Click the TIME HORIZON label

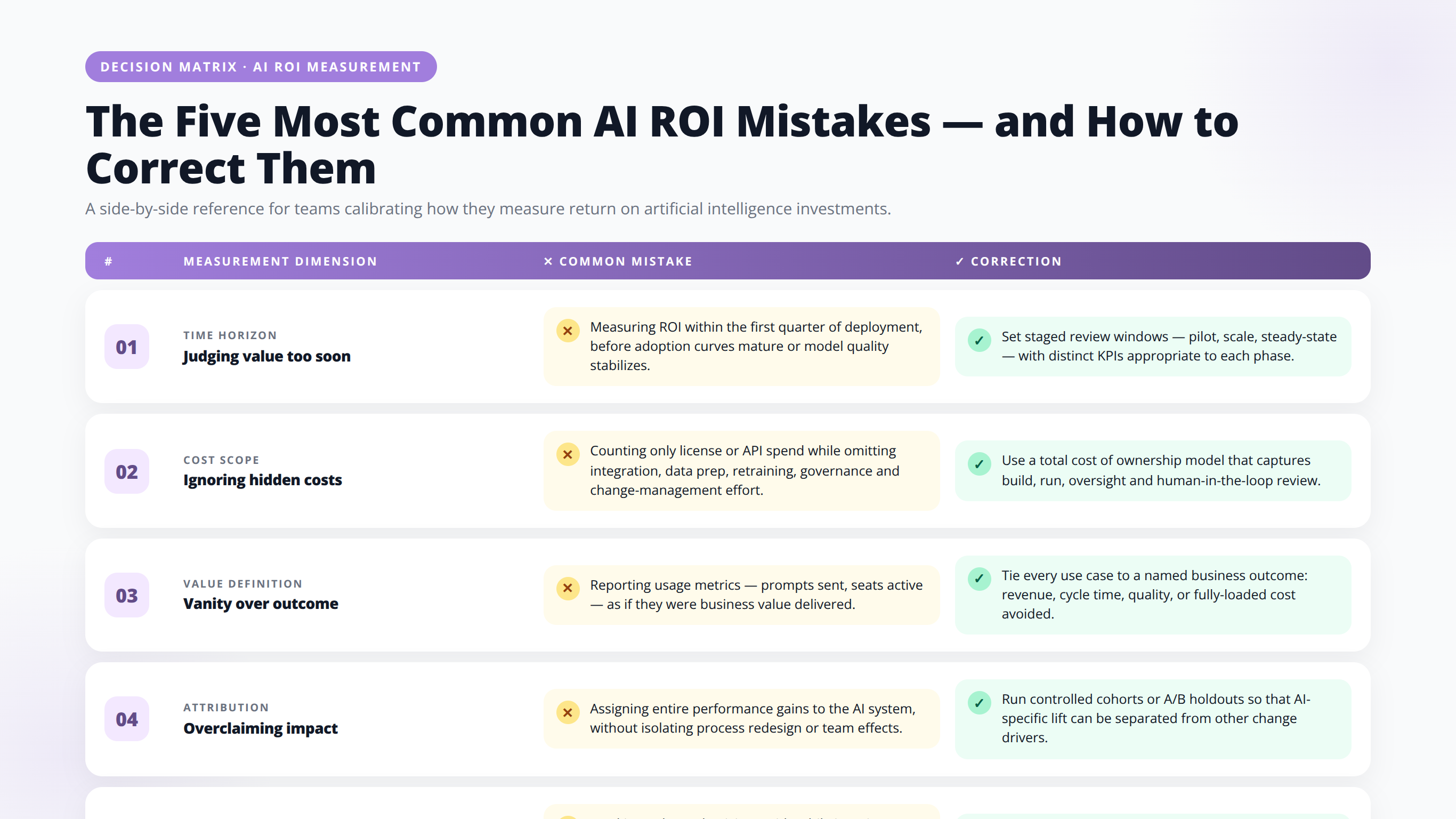click(230, 335)
